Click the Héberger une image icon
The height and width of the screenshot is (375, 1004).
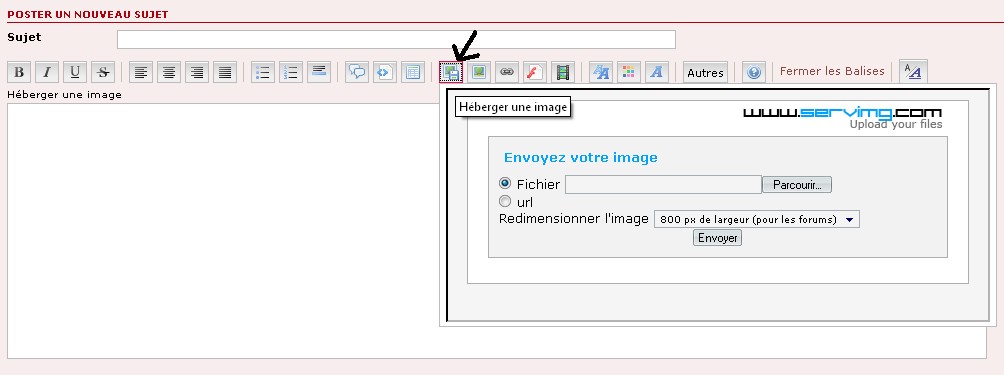coord(451,72)
